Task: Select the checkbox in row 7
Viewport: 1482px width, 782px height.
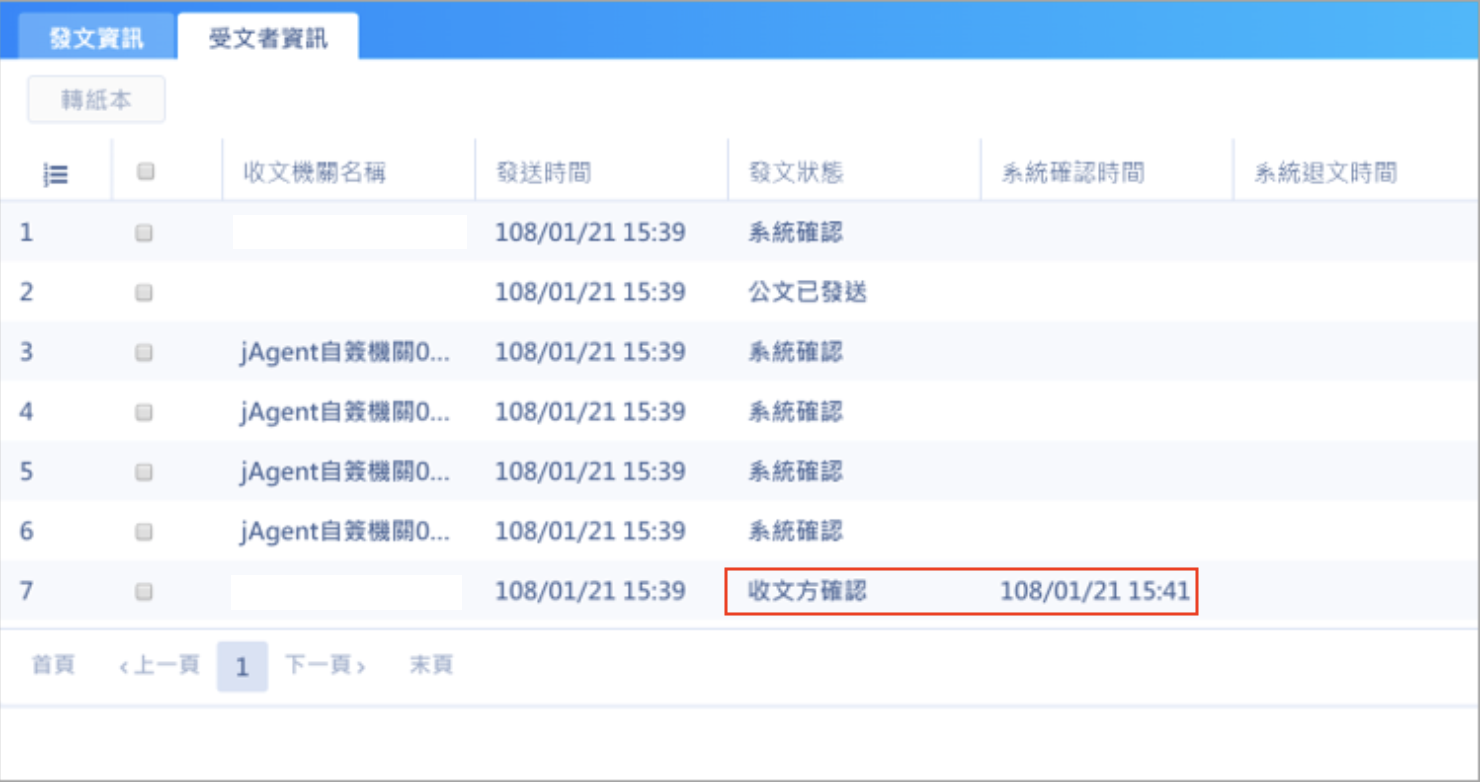Action: pos(145,591)
